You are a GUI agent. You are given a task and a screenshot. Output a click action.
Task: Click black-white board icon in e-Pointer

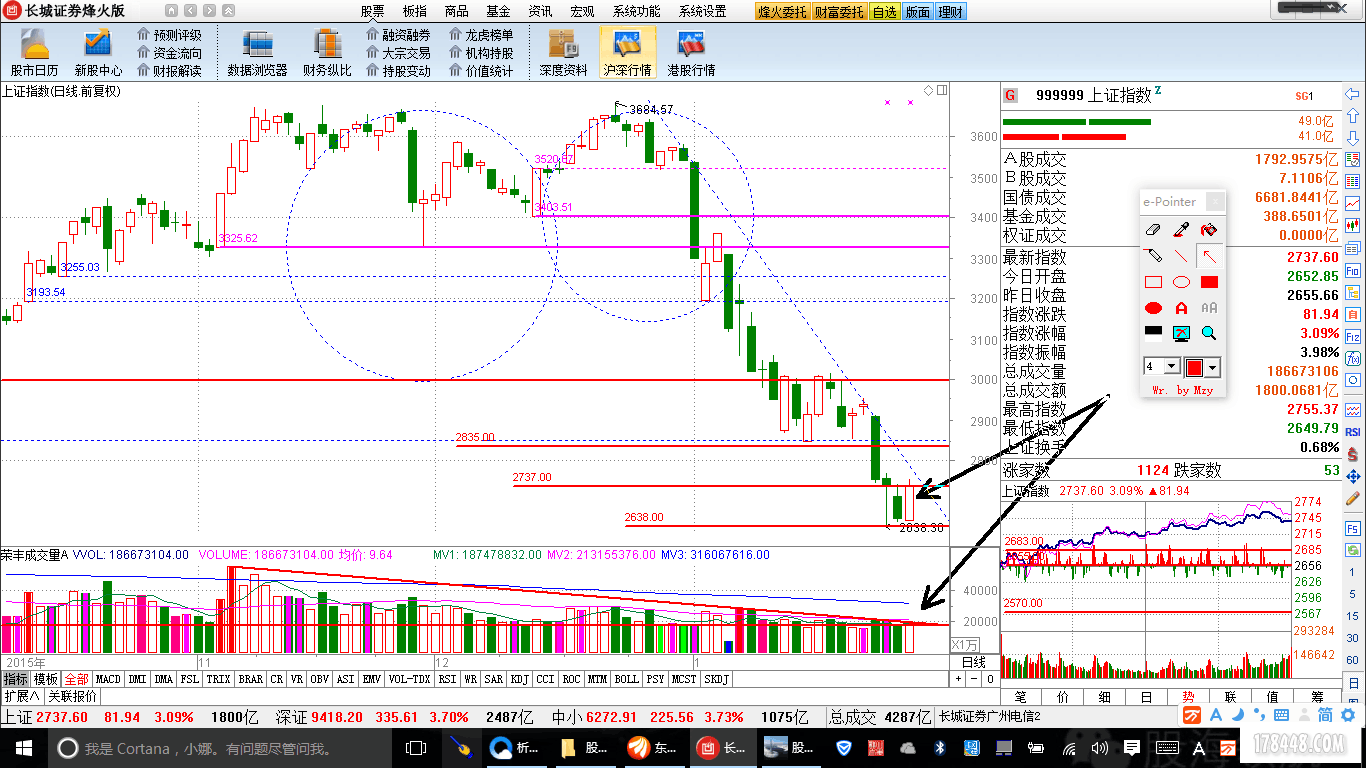[x=1153, y=333]
